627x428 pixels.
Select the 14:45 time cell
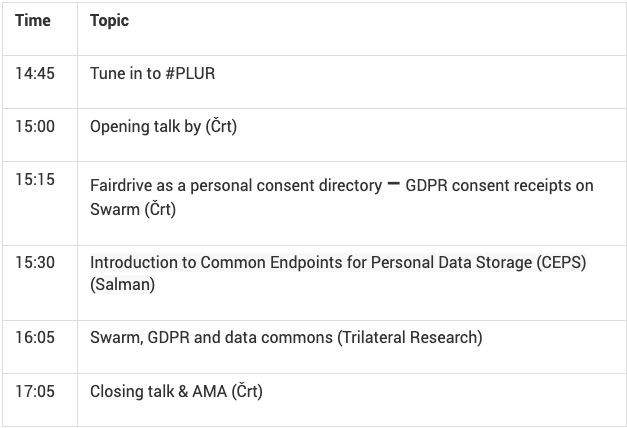35,74
